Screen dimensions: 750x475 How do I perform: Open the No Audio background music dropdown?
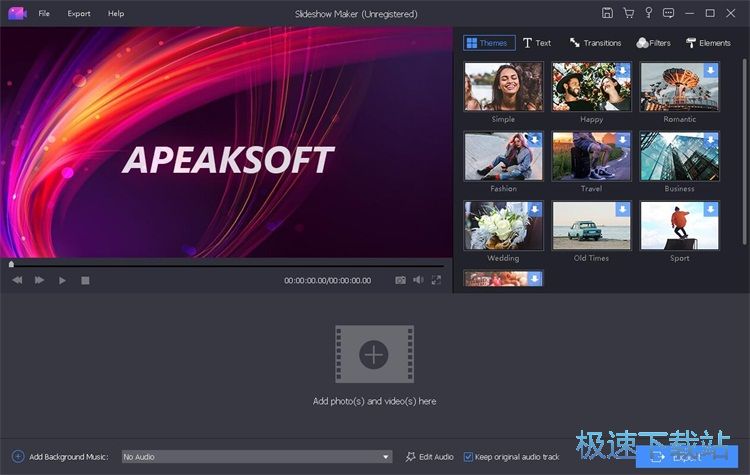pyautogui.click(x=257, y=457)
